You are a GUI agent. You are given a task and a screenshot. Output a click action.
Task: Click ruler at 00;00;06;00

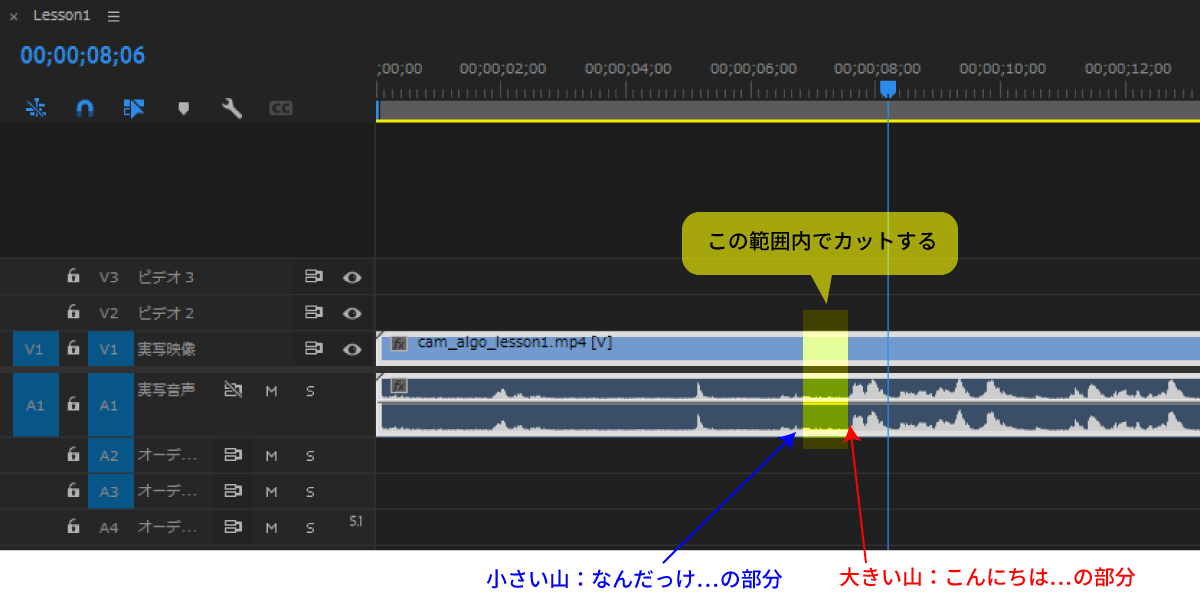(753, 69)
